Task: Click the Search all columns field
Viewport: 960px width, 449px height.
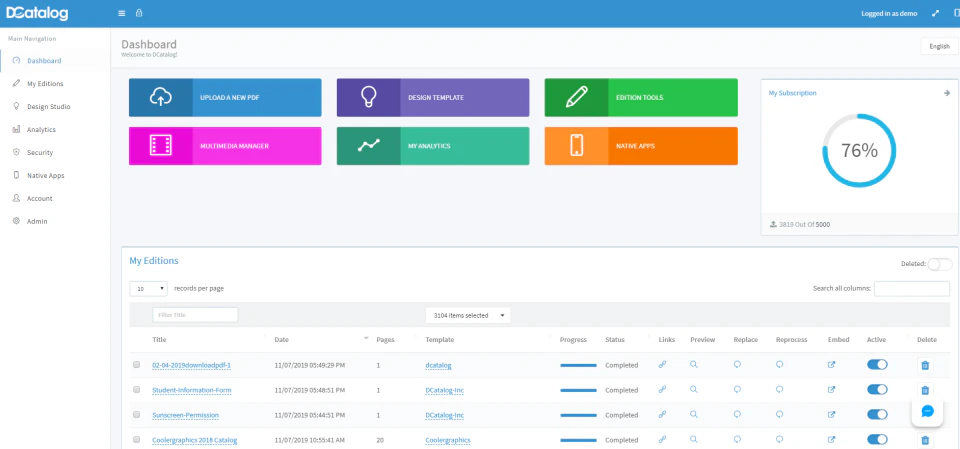Action: click(x=912, y=289)
